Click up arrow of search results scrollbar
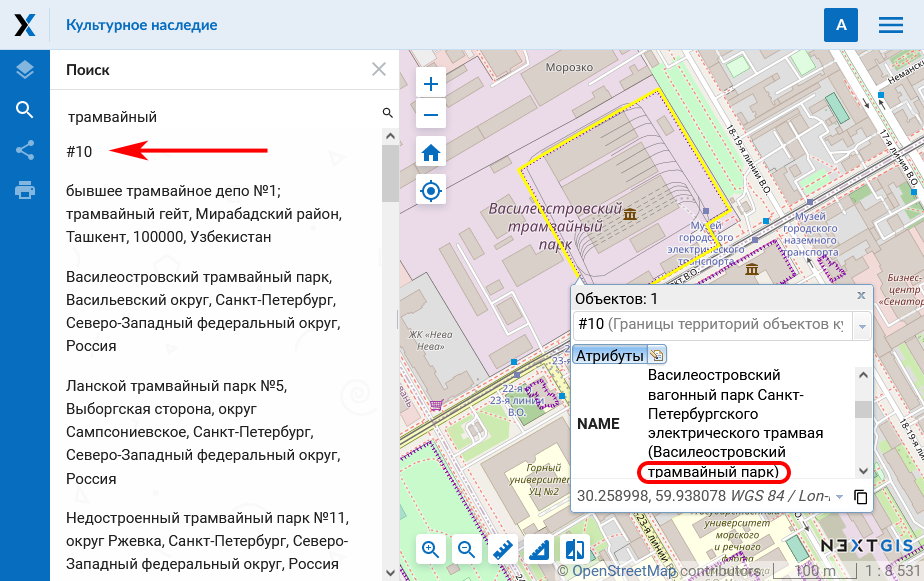The height and width of the screenshot is (581, 924). [x=390, y=136]
